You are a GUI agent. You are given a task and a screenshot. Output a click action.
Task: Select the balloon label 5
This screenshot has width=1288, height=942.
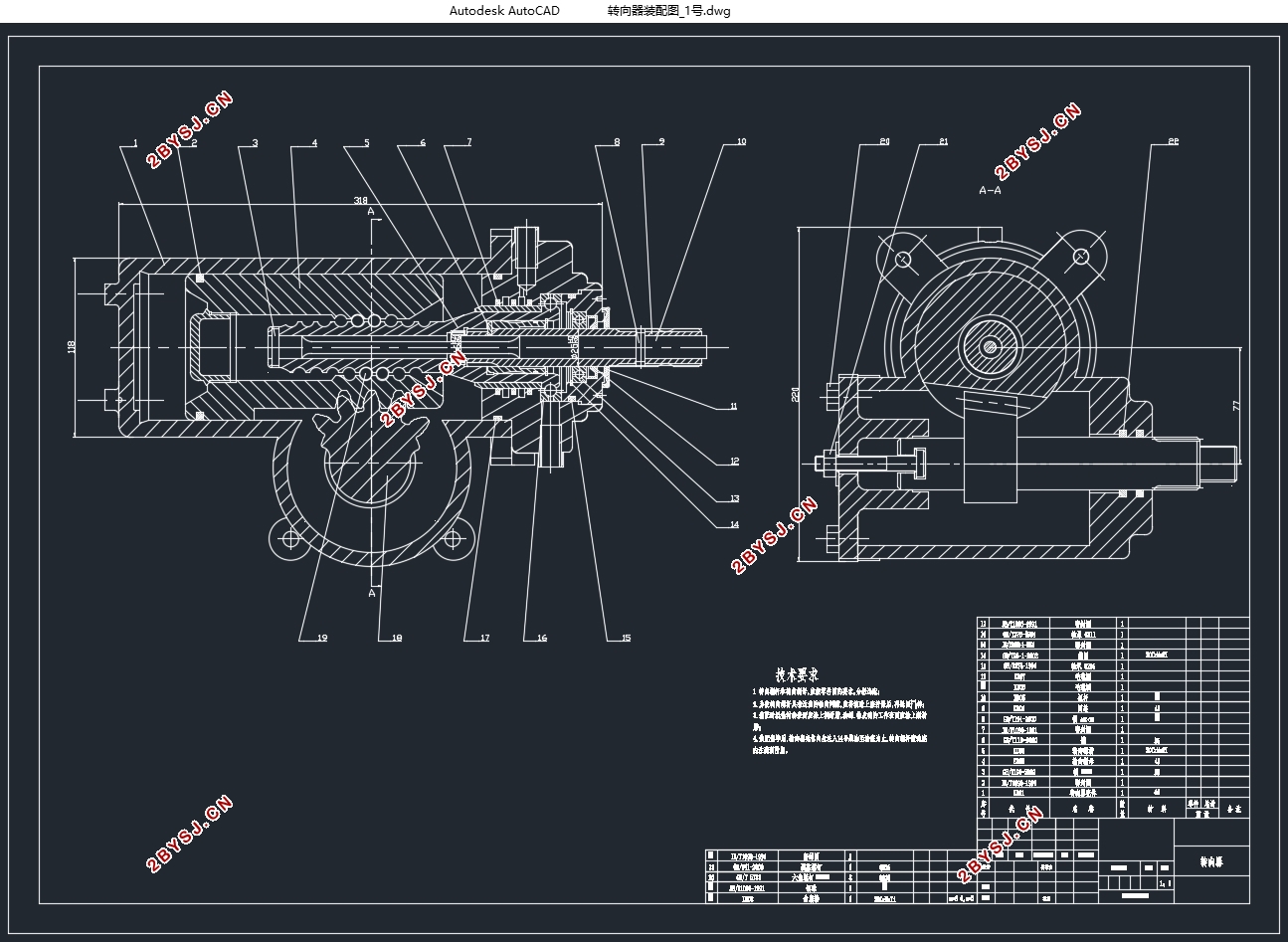pos(366,143)
